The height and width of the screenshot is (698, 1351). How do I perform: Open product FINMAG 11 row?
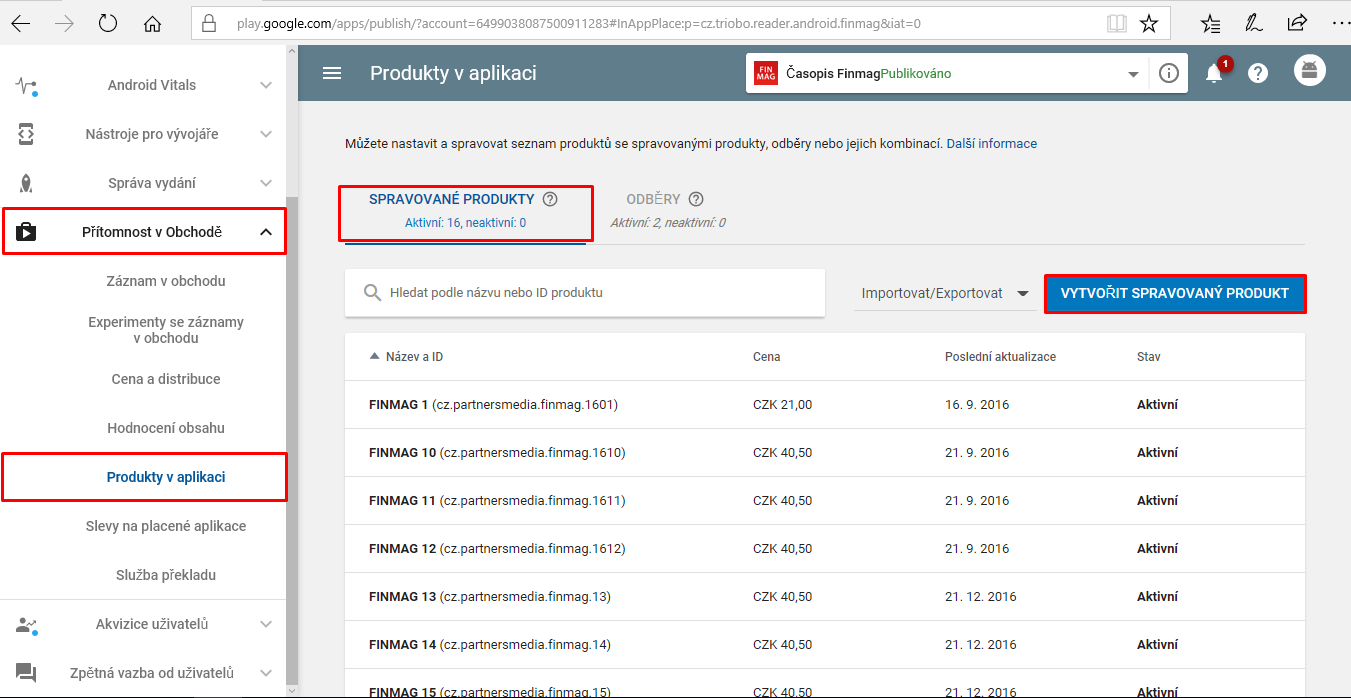(825, 501)
